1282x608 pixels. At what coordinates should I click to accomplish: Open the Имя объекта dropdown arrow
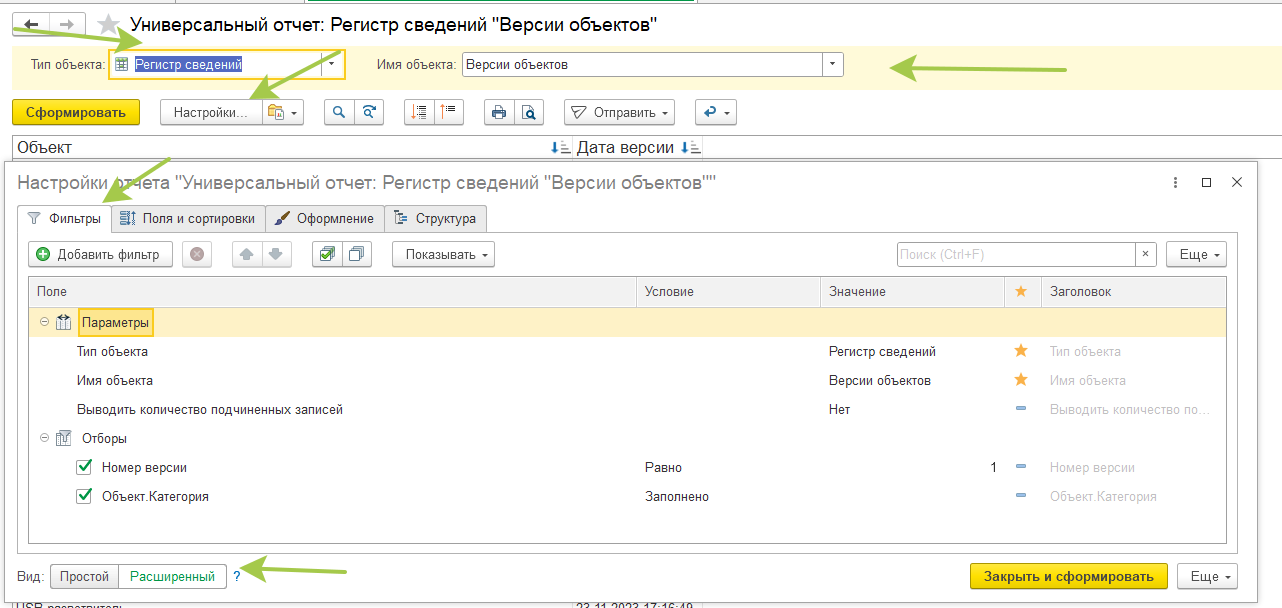pyautogui.click(x=830, y=63)
